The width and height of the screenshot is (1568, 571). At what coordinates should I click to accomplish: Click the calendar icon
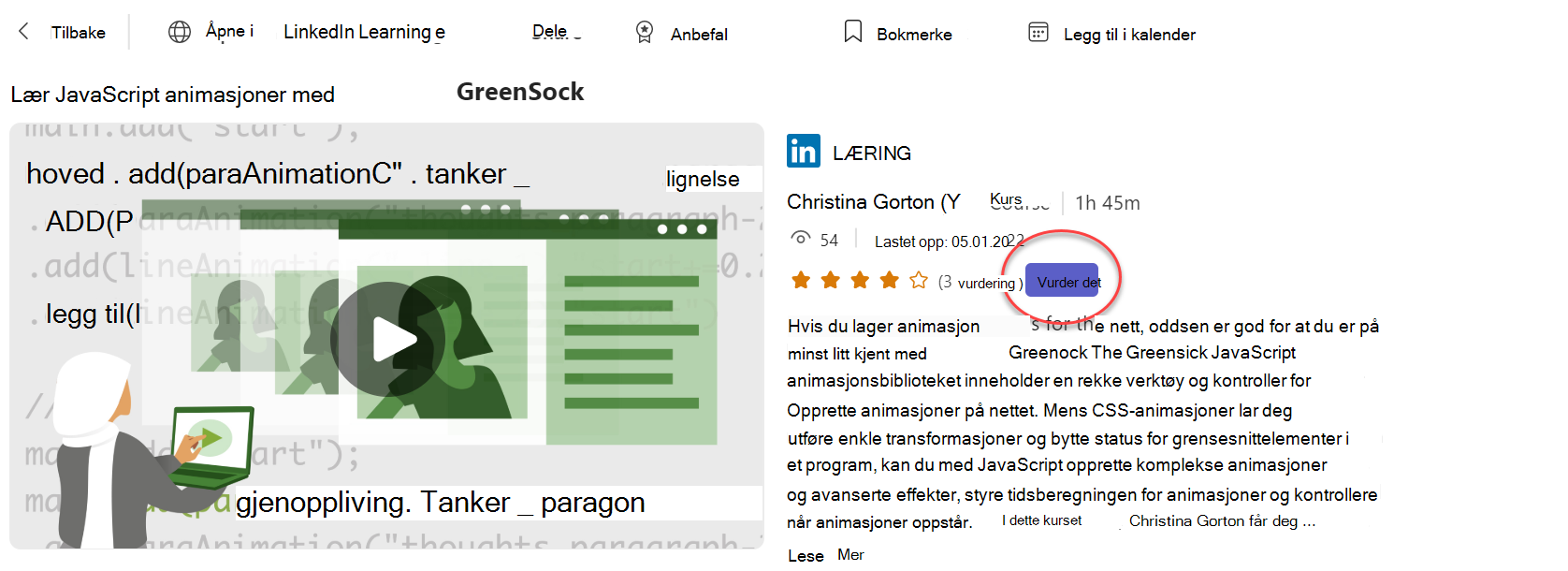(x=1038, y=32)
